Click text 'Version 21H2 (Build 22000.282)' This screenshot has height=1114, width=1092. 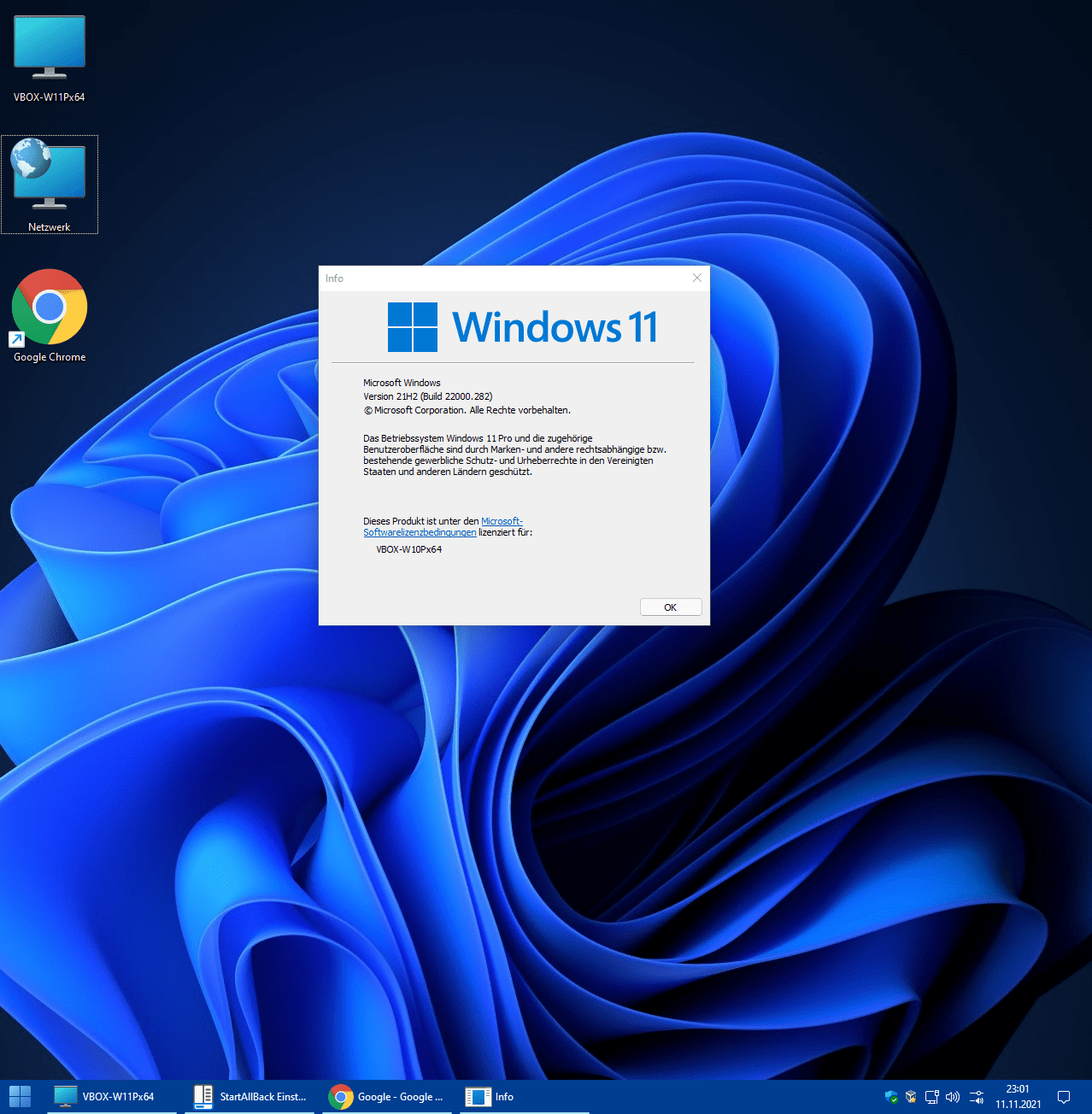point(428,396)
